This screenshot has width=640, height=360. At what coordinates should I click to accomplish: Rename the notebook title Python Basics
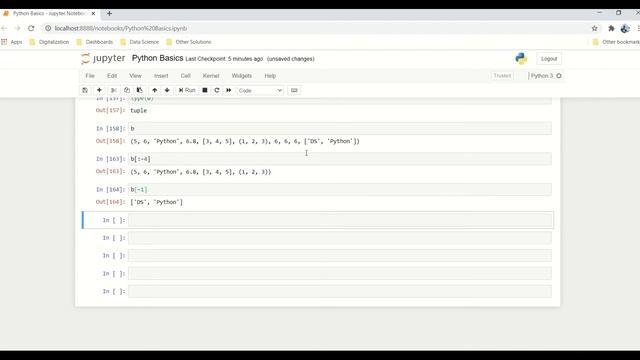tap(157, 58)
